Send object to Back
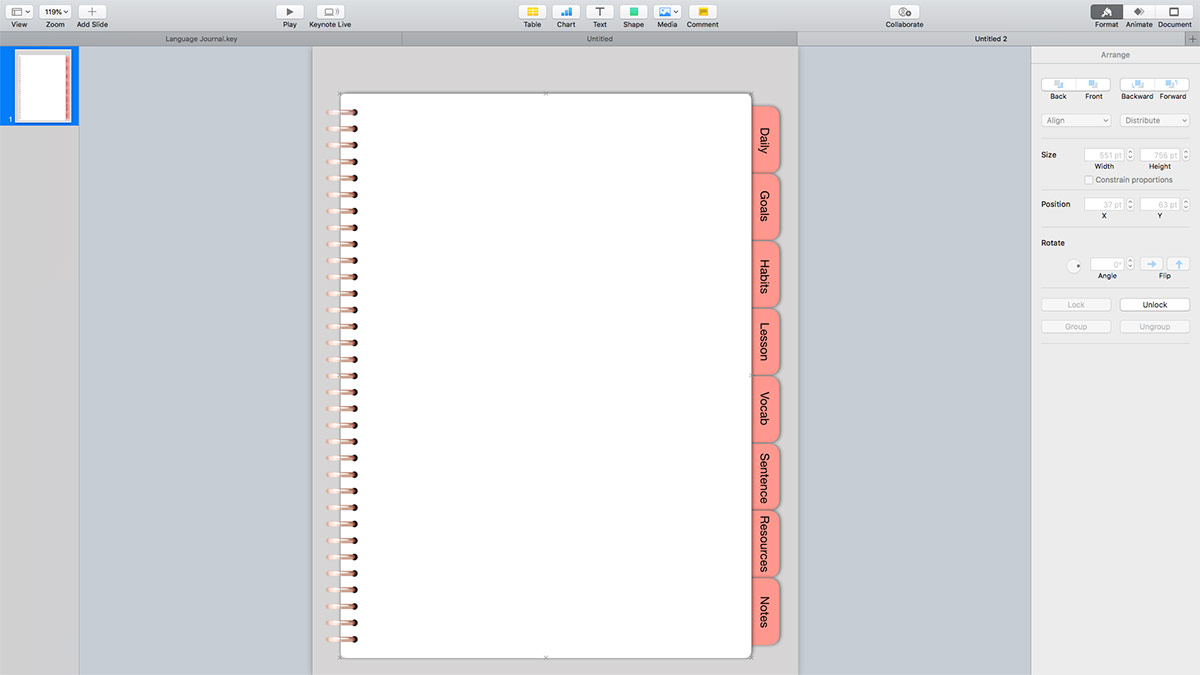Screen dimensions: 1200x675 point(1058,85)
